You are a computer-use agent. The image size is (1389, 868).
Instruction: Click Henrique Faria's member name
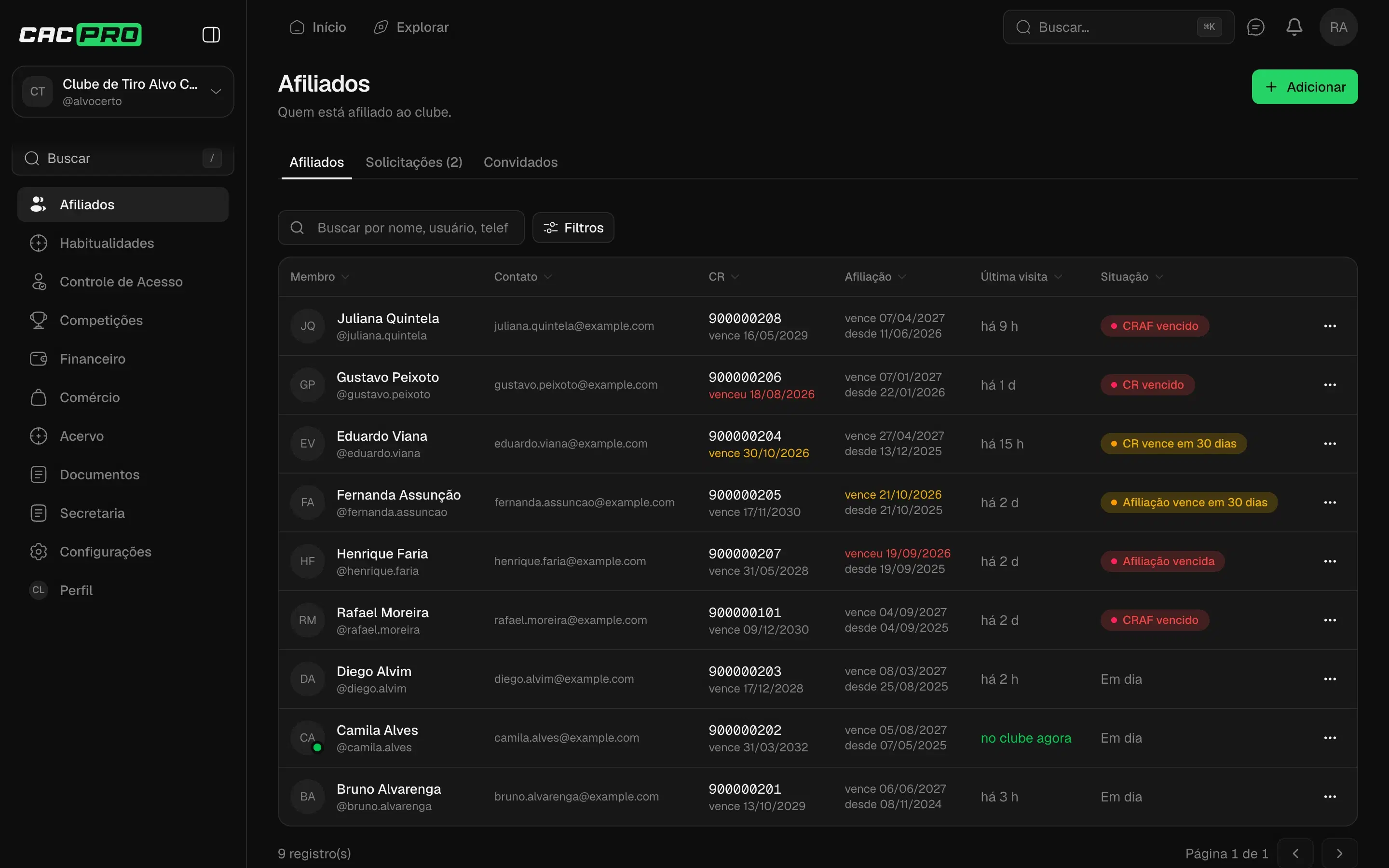pos(381,554)
